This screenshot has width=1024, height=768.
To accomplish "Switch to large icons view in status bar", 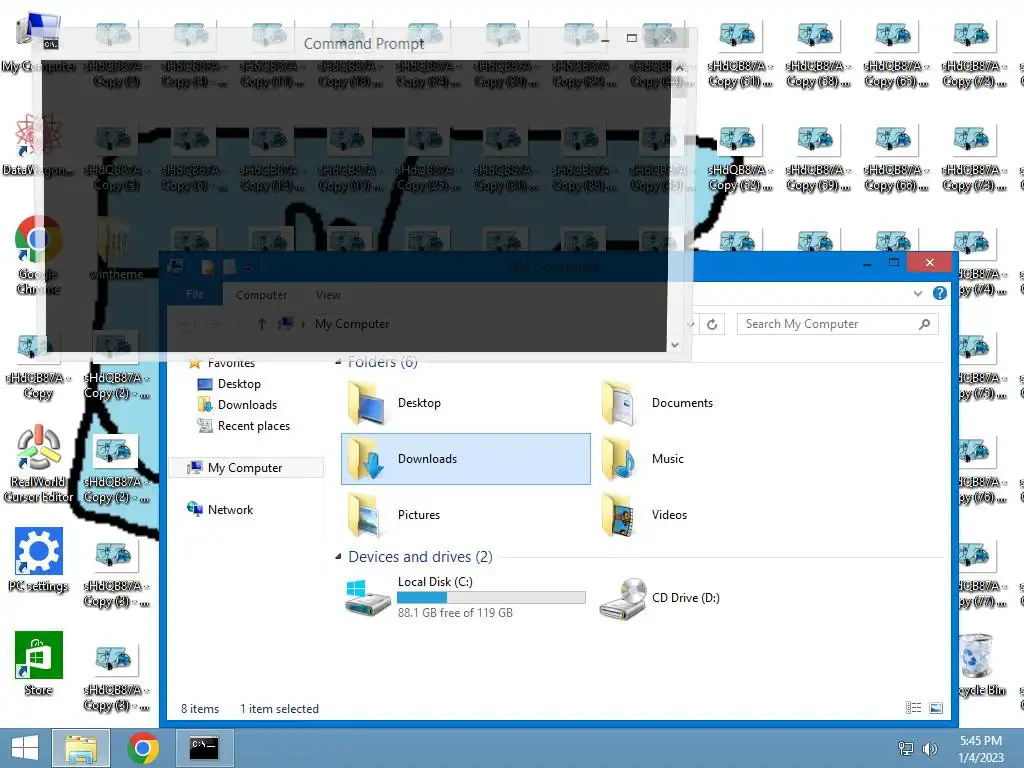I will click(x=936, y=708).
